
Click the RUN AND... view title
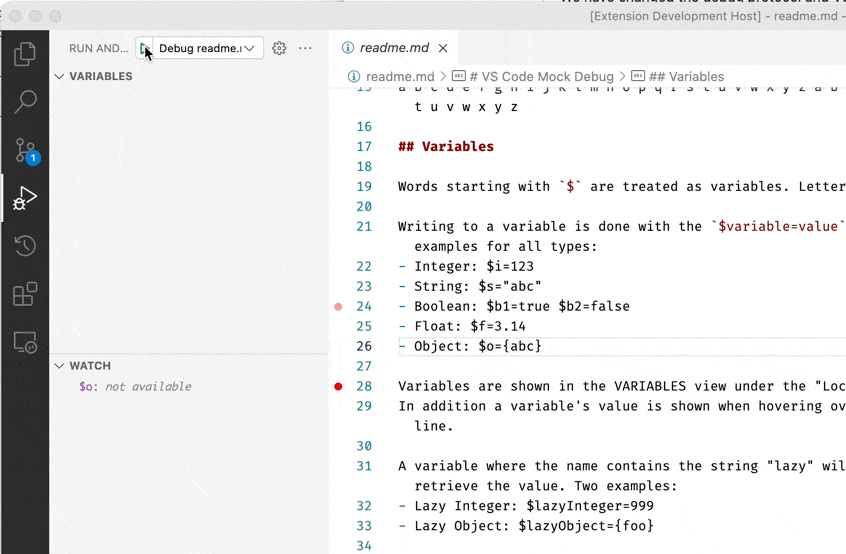pos(99,48)
